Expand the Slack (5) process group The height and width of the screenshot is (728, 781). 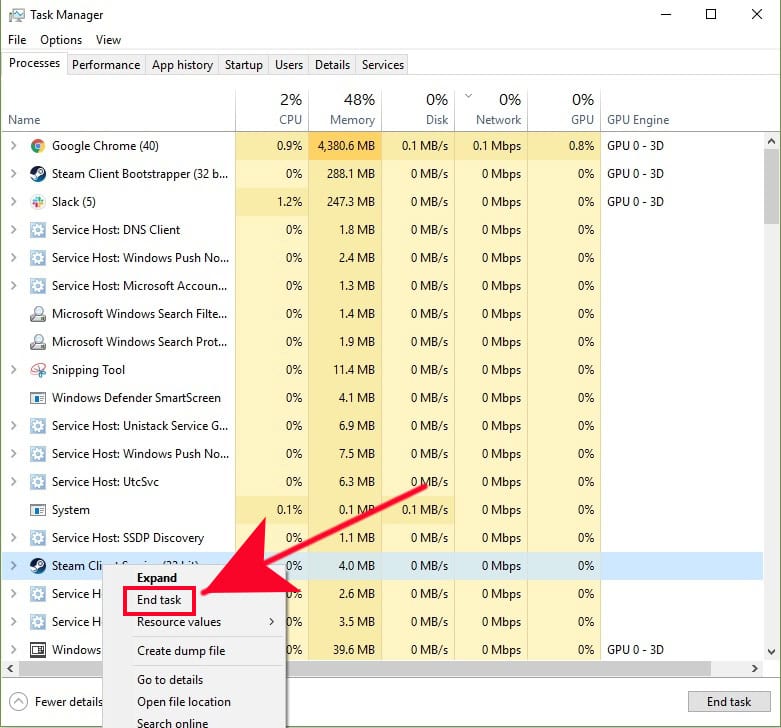(13, 201)
